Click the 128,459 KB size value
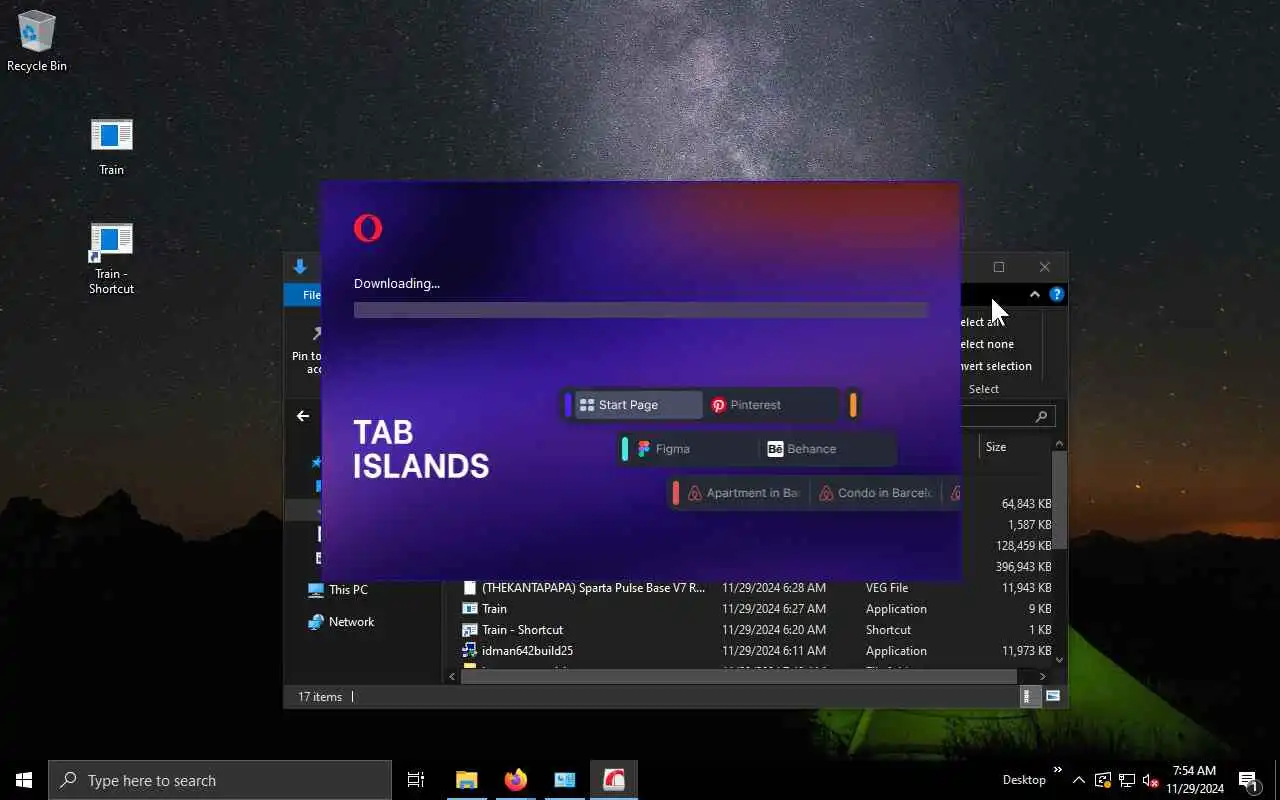Image resolution: width=1280 pixels, height=800 pixels. tap(1024, 546)
